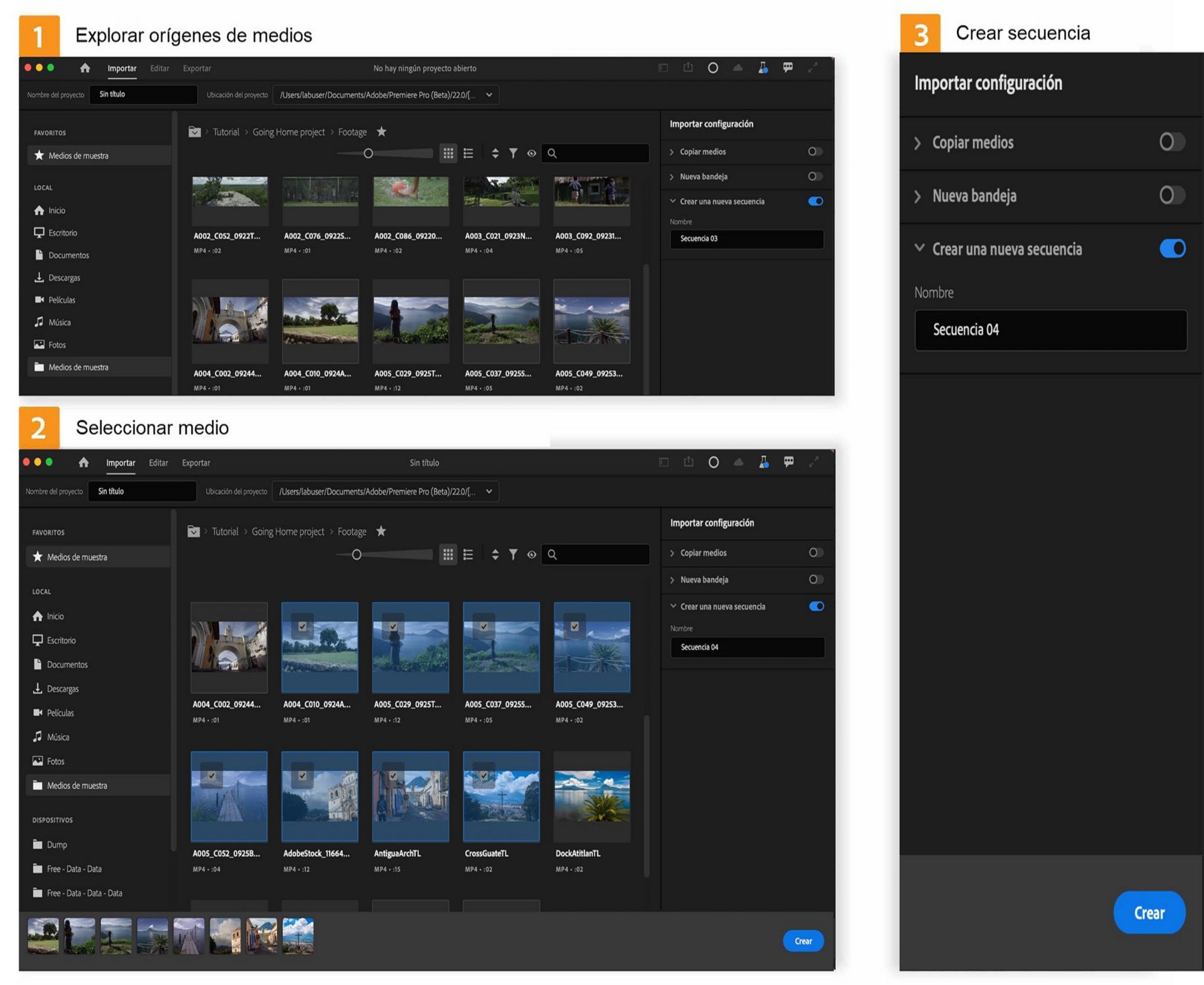The width and height of the screenshot is (1204, 985).
Task: Click the Beta flask icon in the header
Action: tap(763, 68)
